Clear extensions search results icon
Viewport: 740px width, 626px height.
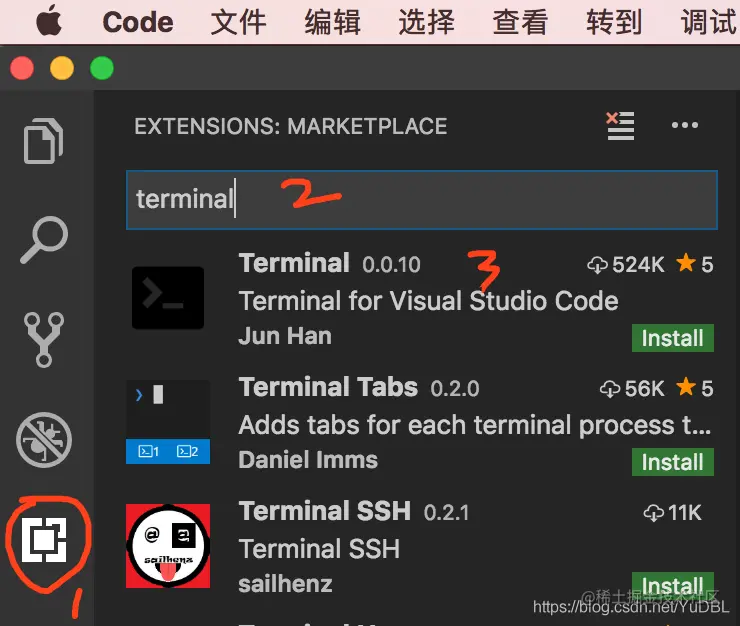tap(620, 126)
